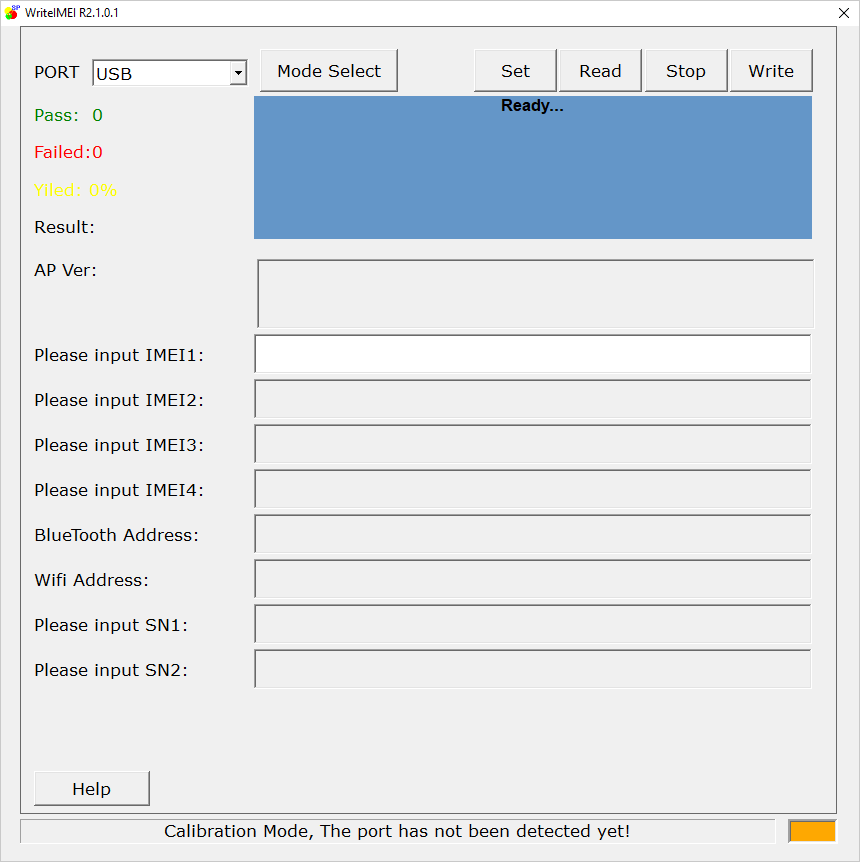This screenshot has height=862, width=860.
Task: Click the red Failed counter label
Action: [x=68, y=152]
